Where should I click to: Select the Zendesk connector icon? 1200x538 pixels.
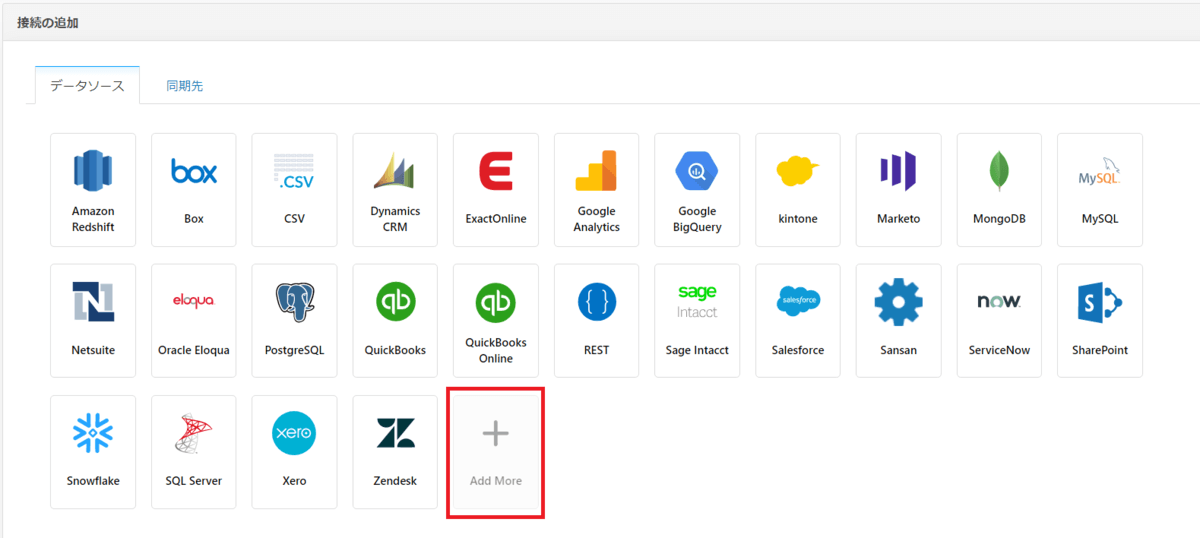pos(395,433)
